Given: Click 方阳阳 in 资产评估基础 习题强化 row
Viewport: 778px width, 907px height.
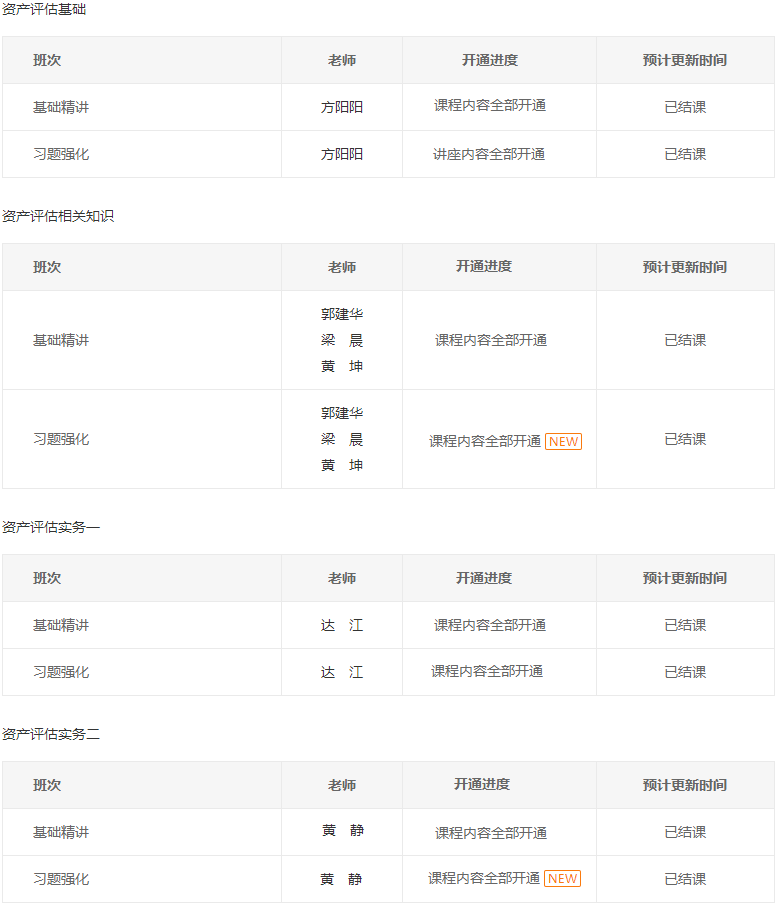Looking at the screenshot, I should pyautogui.click(x=342, y=154).
